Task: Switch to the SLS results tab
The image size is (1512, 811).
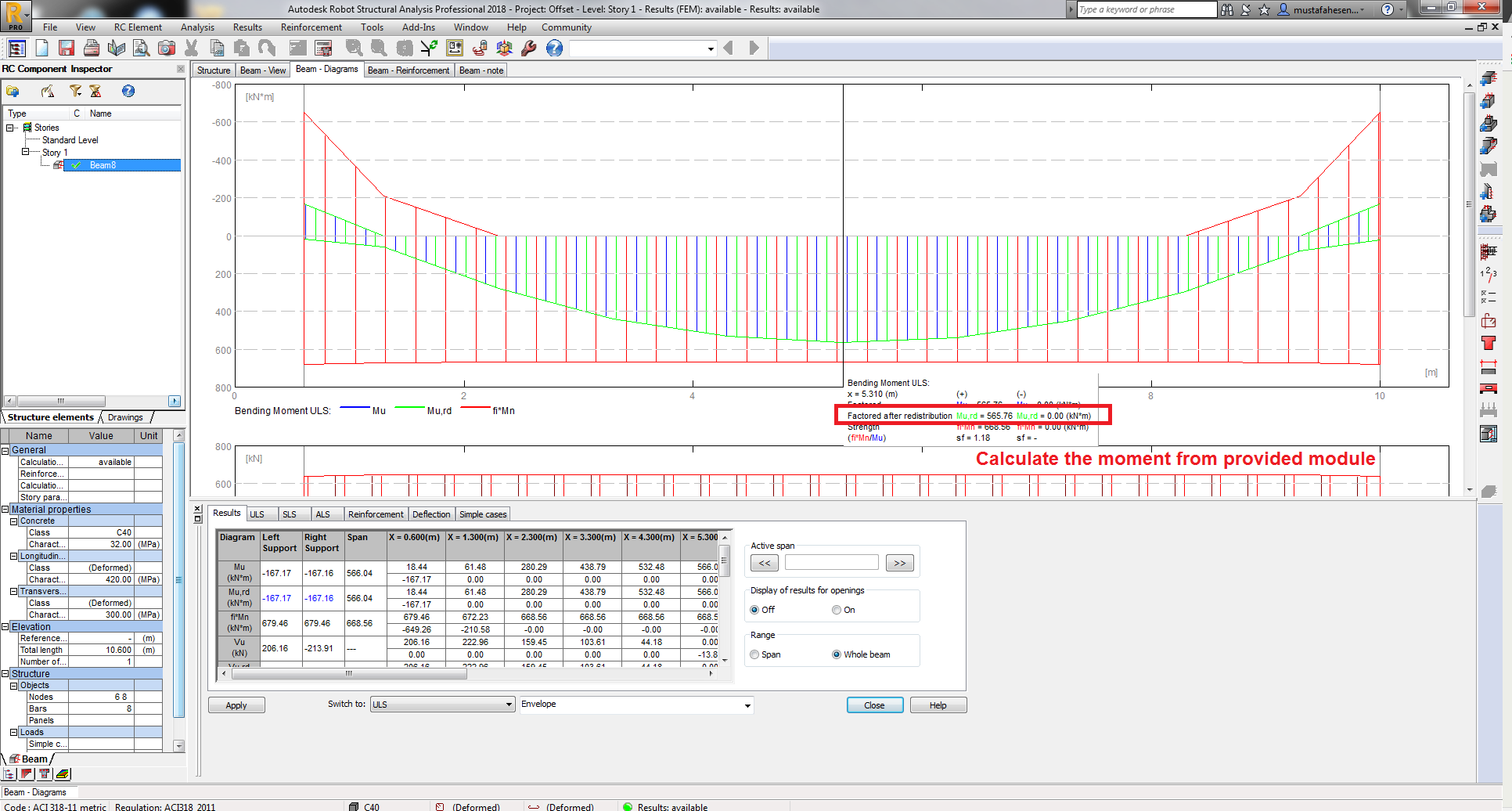Action: pos(290,514)
